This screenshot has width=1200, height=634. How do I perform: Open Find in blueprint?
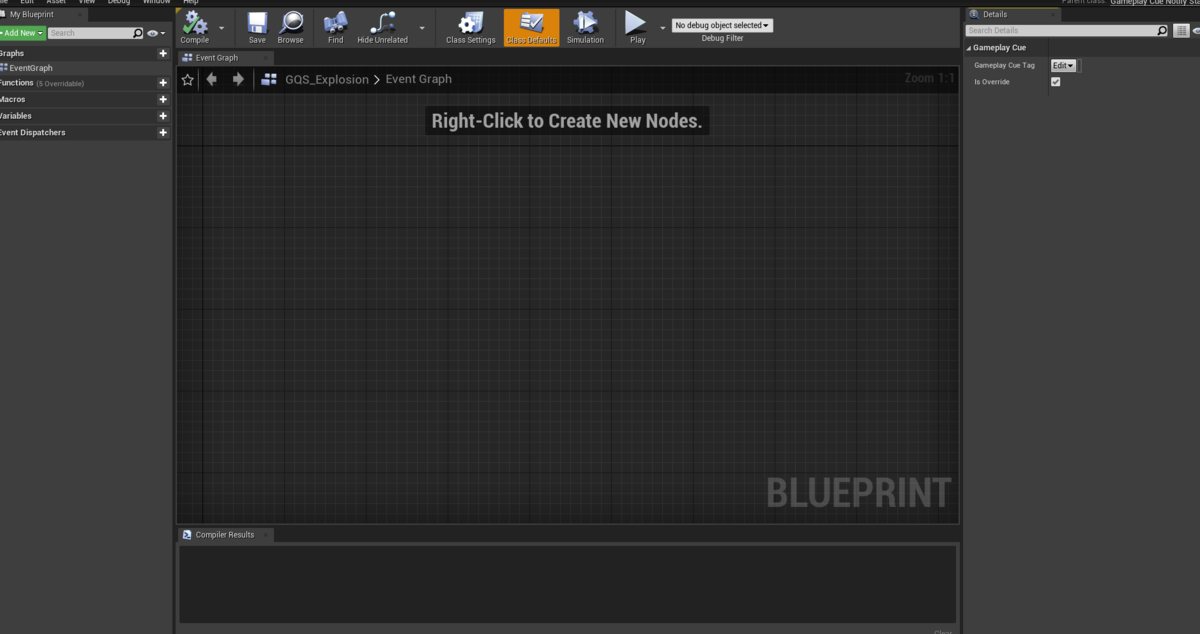[x=335, y=27]
